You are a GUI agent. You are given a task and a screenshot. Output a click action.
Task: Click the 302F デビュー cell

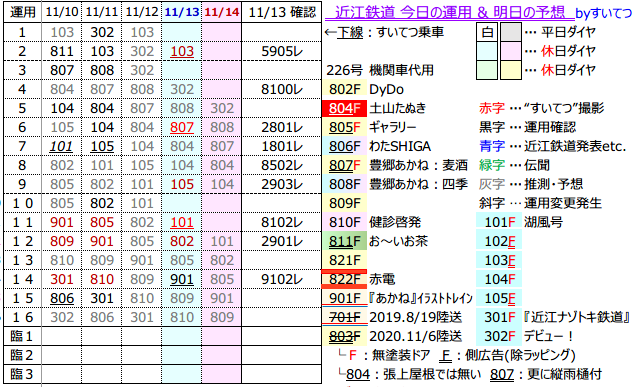point(499,336)
